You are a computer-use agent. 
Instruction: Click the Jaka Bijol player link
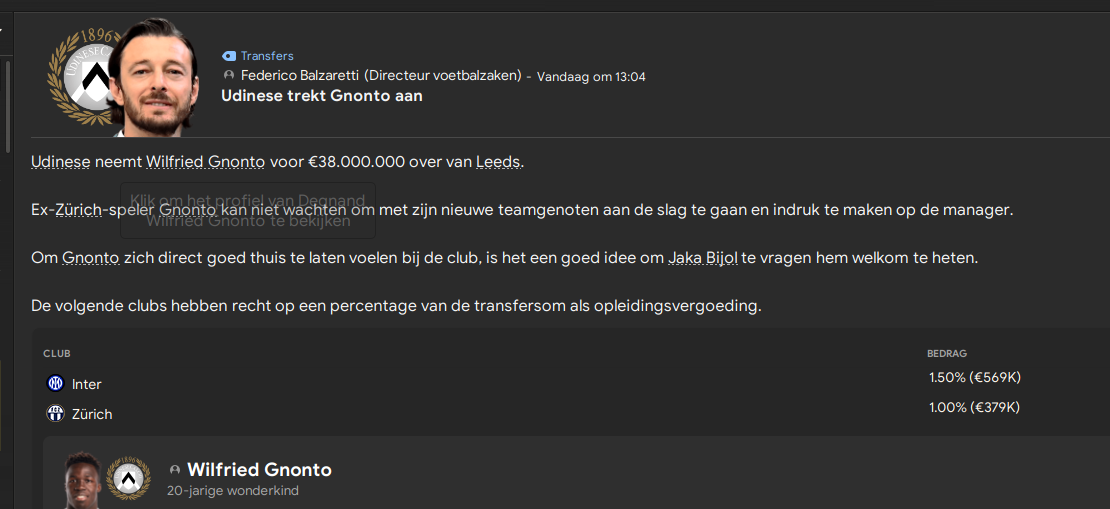[x=702, y=258]
